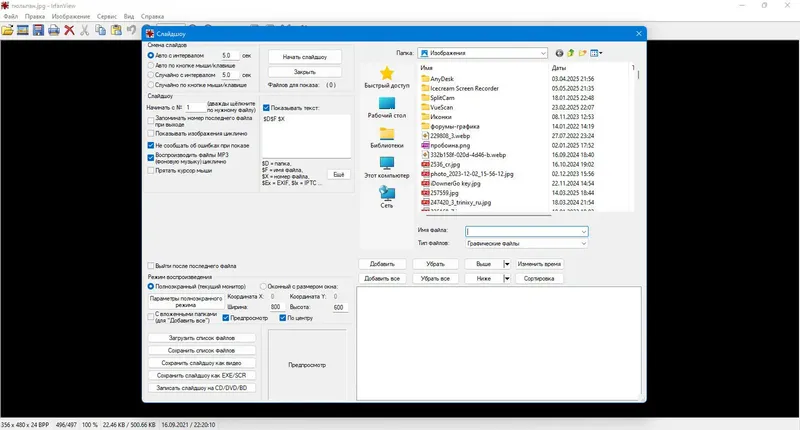Open view menu dropdown arrow in file browser
This screenshot has width=800, height=430.
tap(601, 53)
